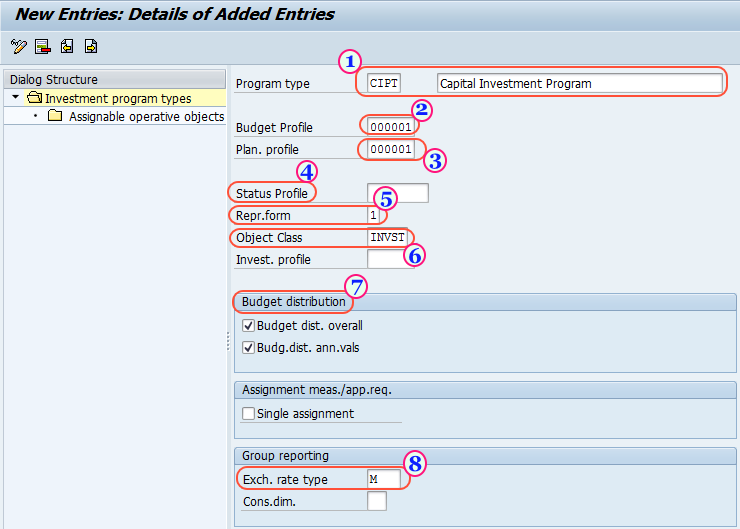Click the Previous entry toolbar icon
740x529 pixels.
[x=67, y=46]
